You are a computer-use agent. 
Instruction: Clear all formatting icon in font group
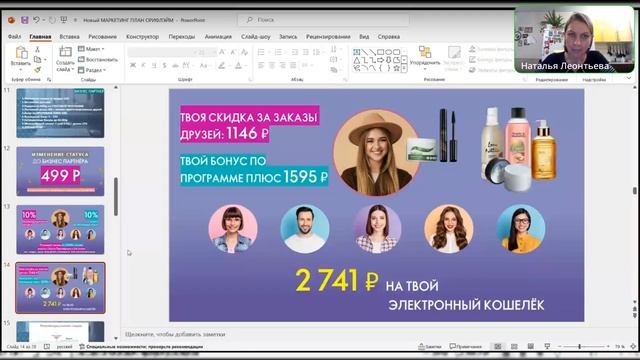[x=244, y=52]
